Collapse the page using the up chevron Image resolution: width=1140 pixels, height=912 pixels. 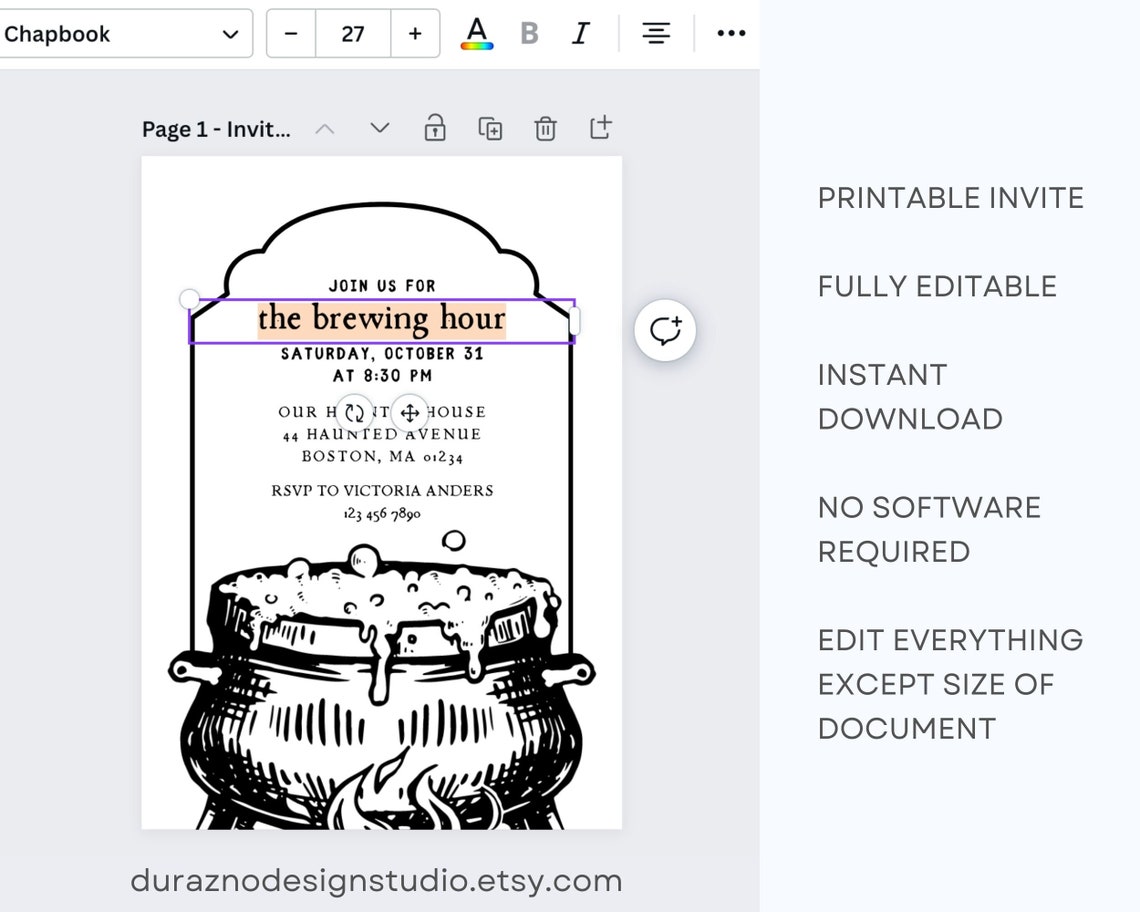coord(324,128)
